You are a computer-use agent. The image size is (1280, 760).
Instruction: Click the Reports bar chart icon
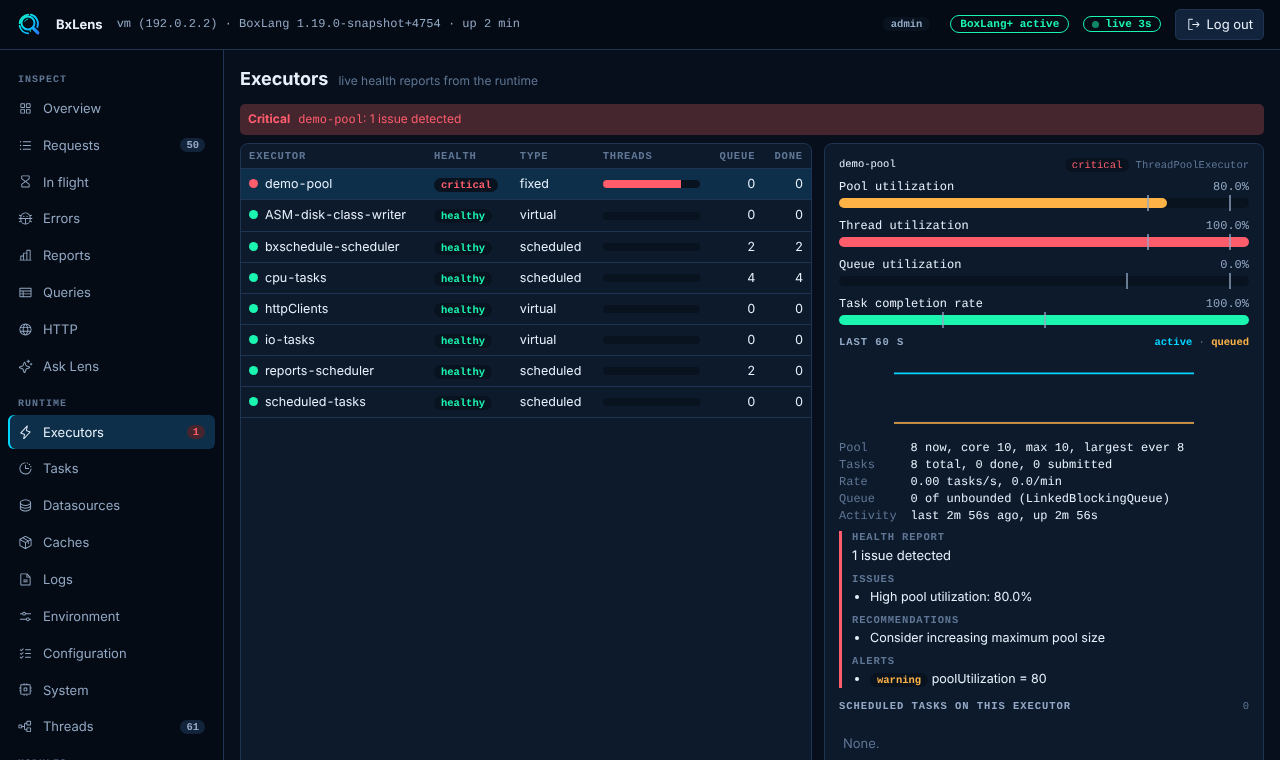(x=25, y=255)
